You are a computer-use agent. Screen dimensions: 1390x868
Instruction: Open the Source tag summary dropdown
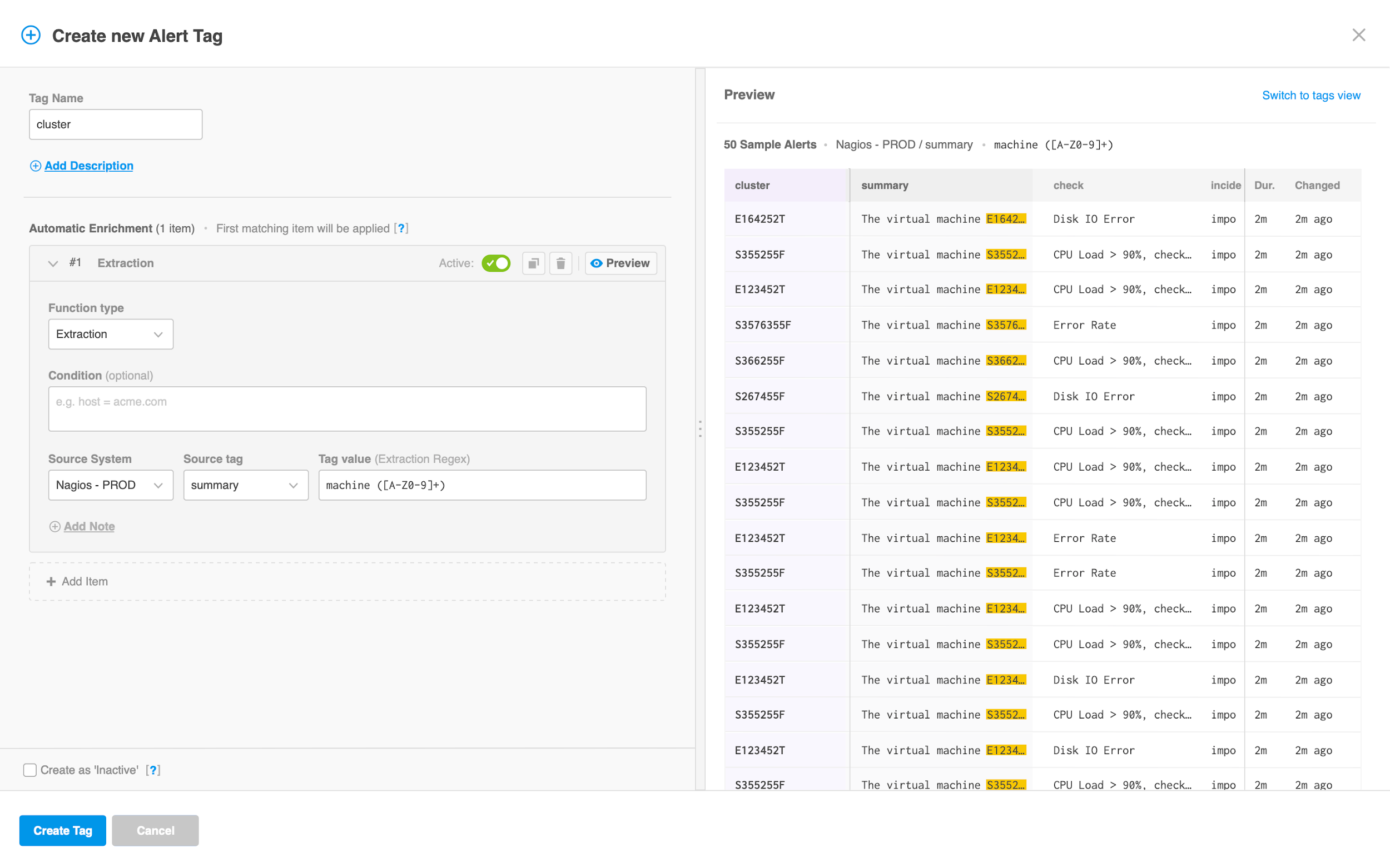(245, 485)
